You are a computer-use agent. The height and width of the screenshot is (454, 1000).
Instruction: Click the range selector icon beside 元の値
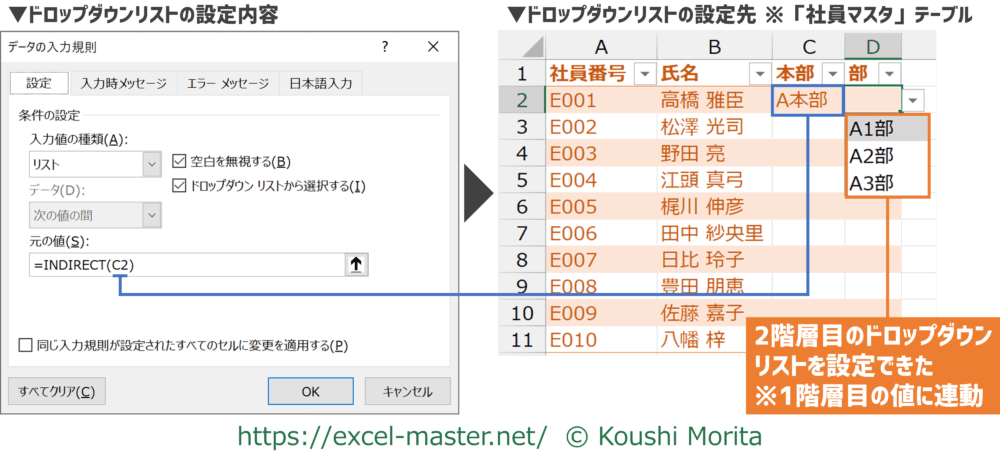(357, 264)
